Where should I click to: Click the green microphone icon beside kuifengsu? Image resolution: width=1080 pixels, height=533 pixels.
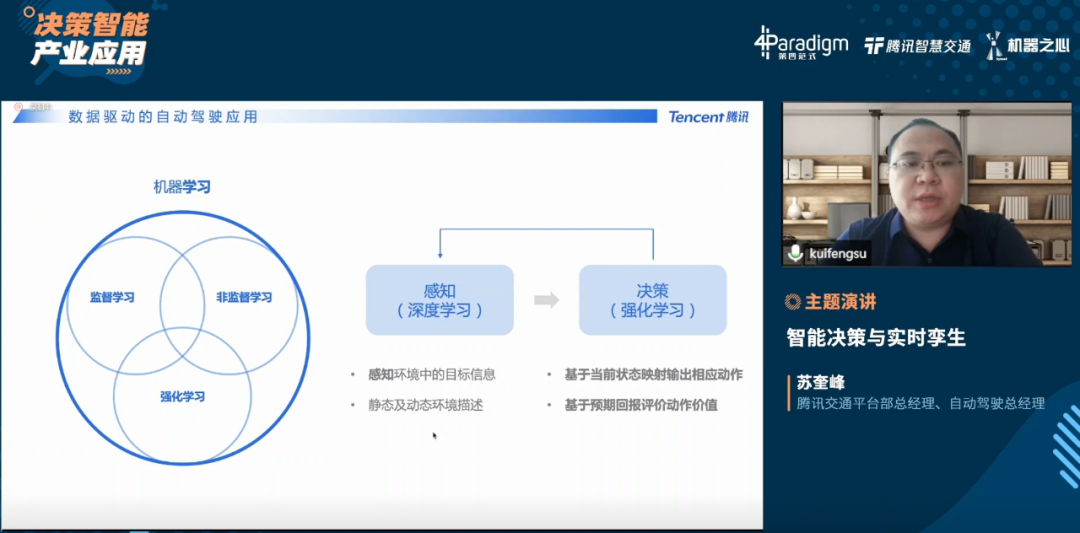point(796,253)
